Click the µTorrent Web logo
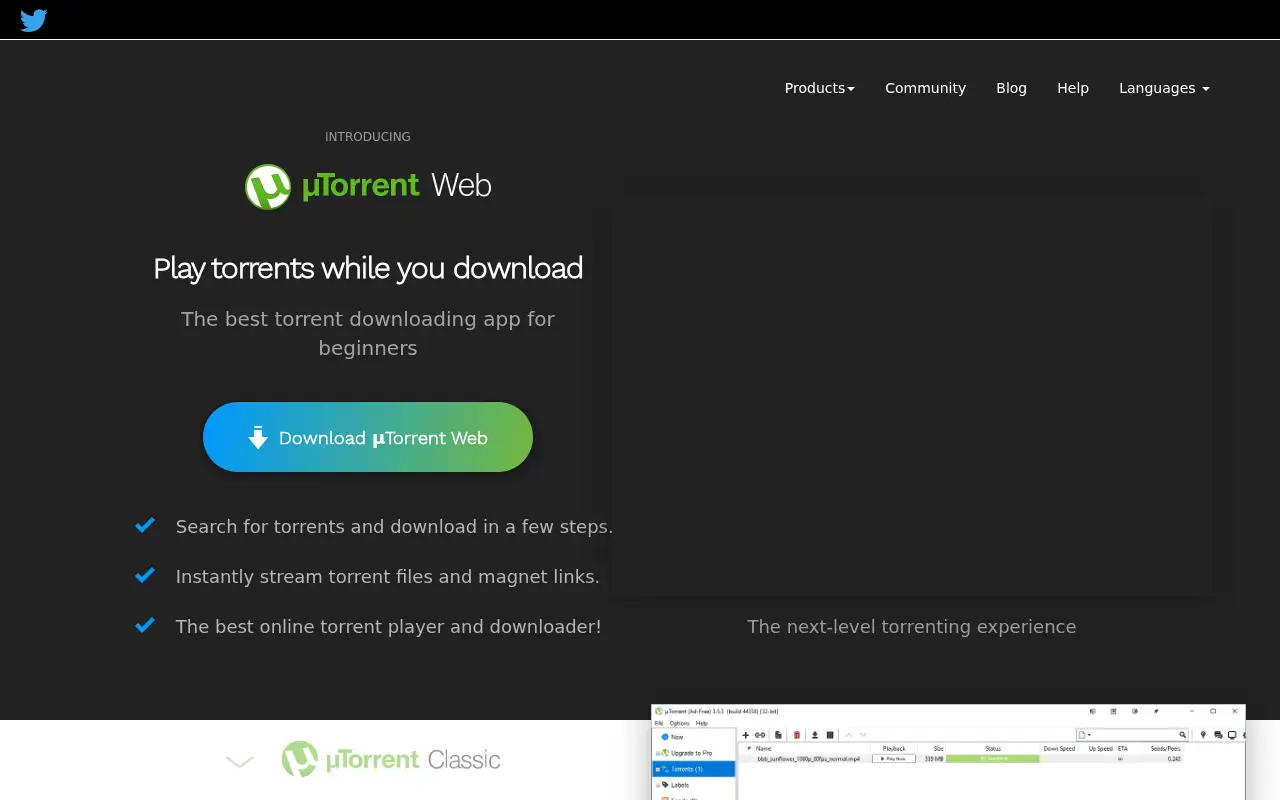1280x800 pixels. 368,187
